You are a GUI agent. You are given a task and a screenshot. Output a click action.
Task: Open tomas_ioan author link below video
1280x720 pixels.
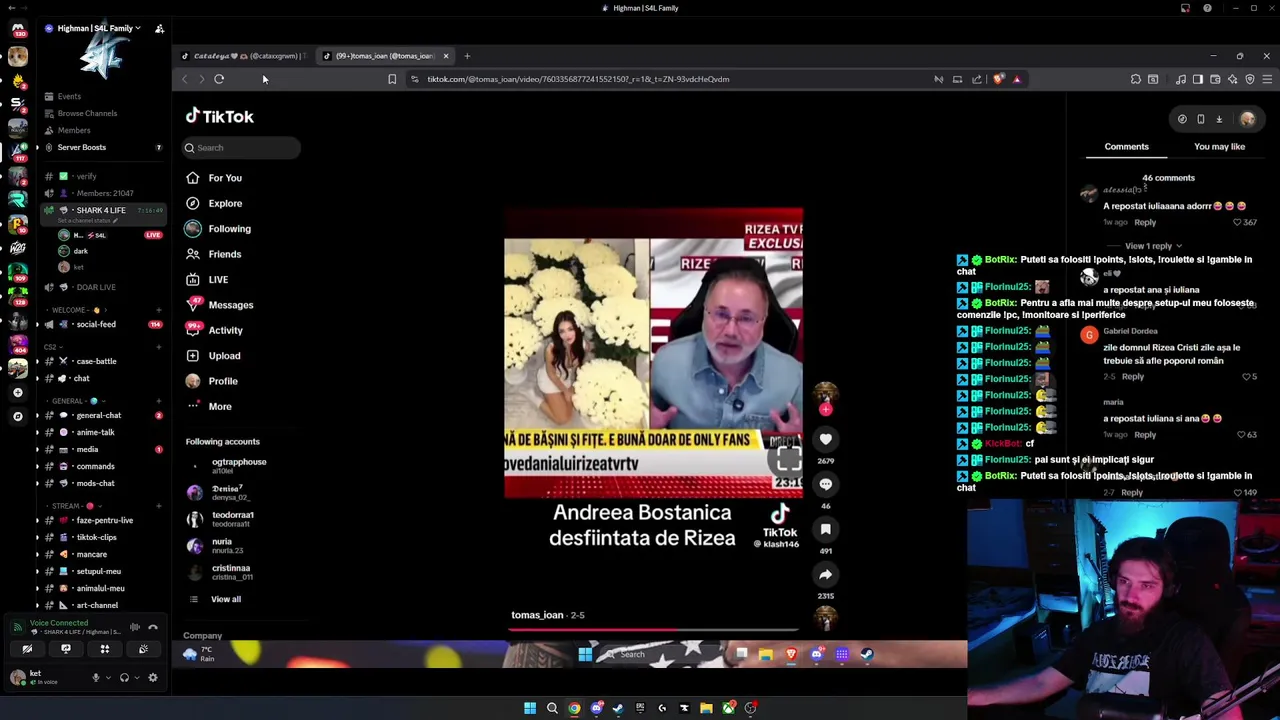click(x=537, y=615)
